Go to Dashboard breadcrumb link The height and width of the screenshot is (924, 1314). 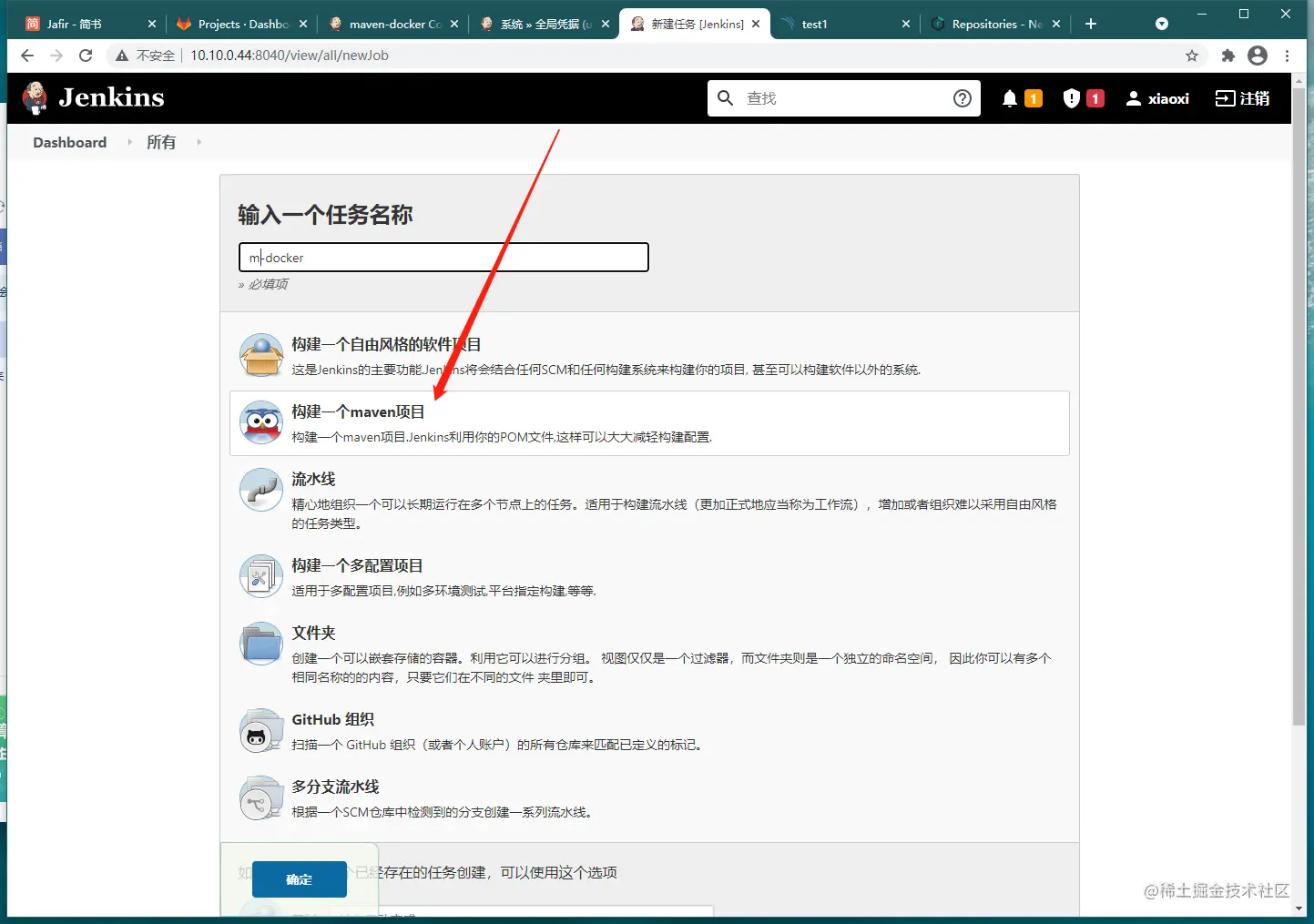tap(70, 142)
